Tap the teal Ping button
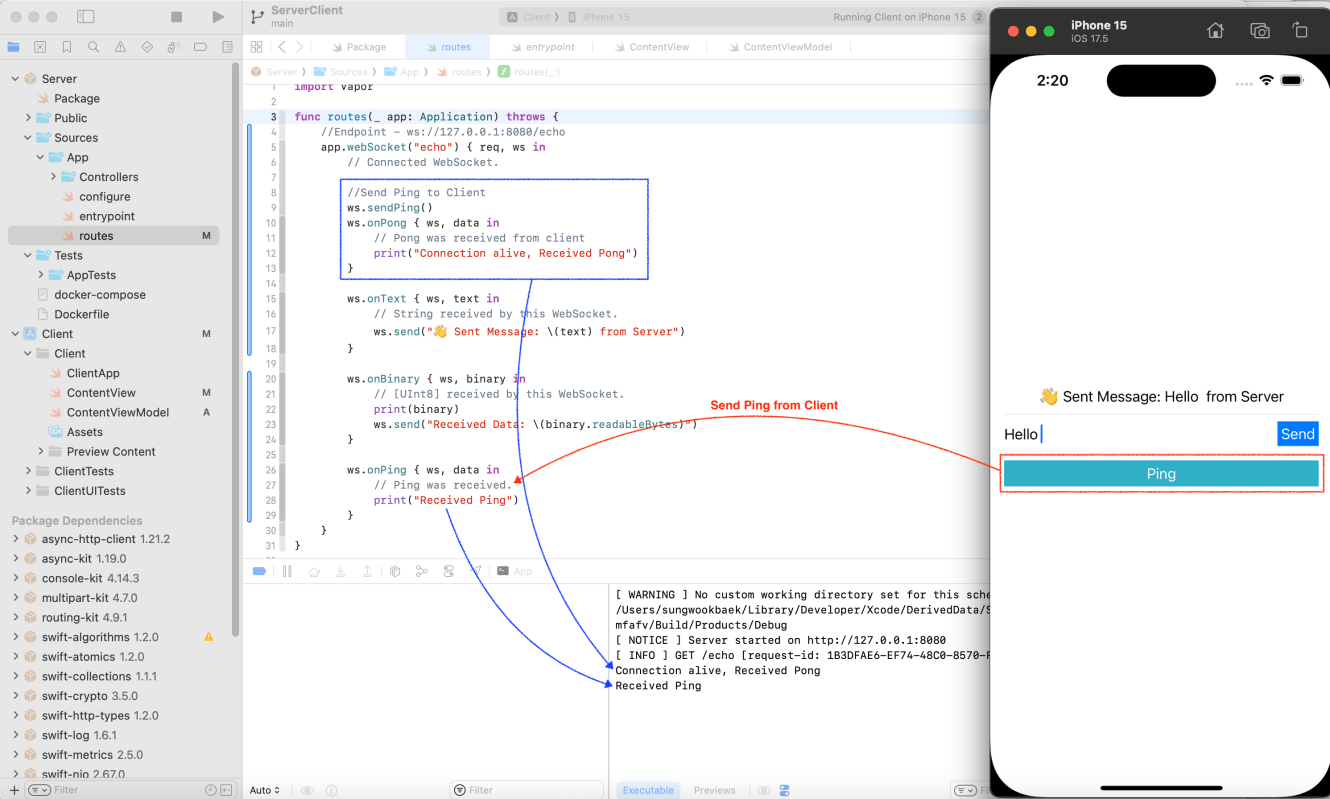Image resolution: width=1330 pixels, height=799 pixels. tap(1160, 474)
